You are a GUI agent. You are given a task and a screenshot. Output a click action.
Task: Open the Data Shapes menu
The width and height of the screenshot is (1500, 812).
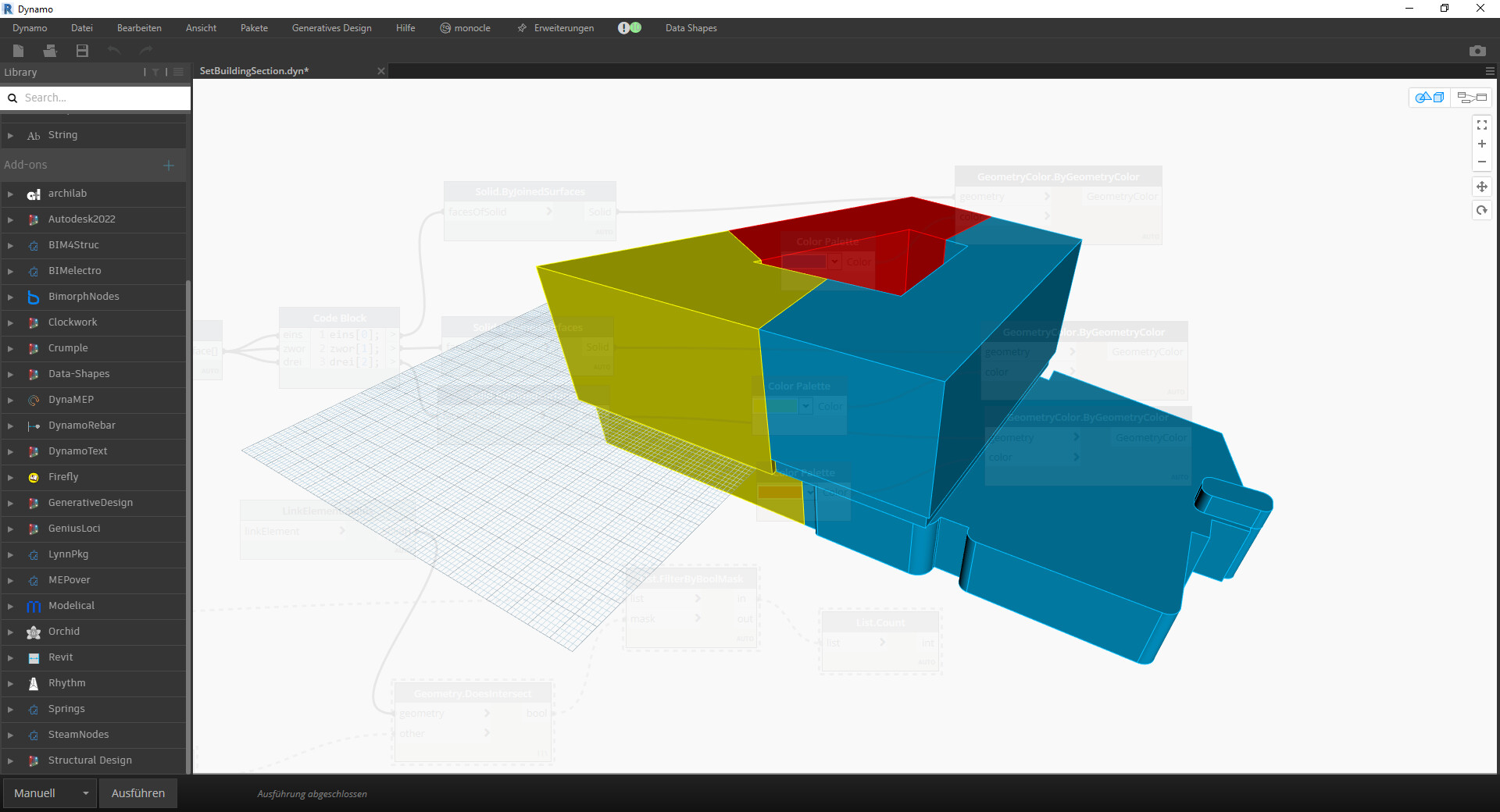click(x=691, y=28)
